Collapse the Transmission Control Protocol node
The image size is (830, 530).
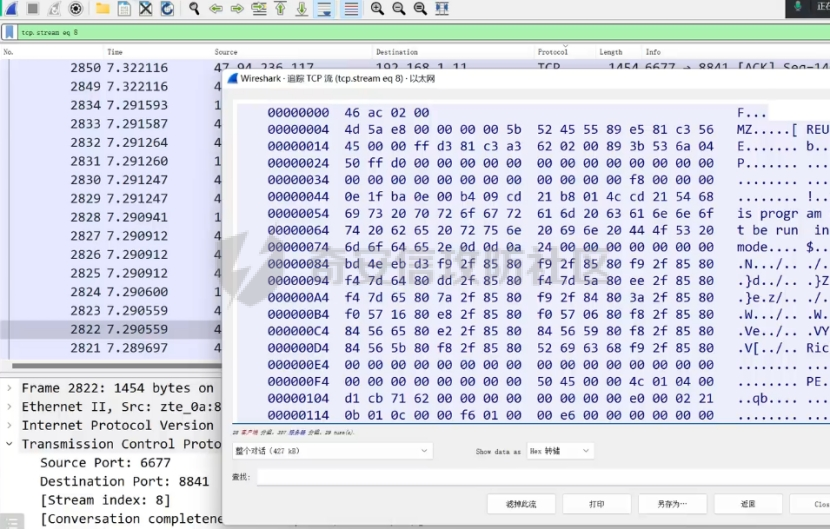(10, 444)
